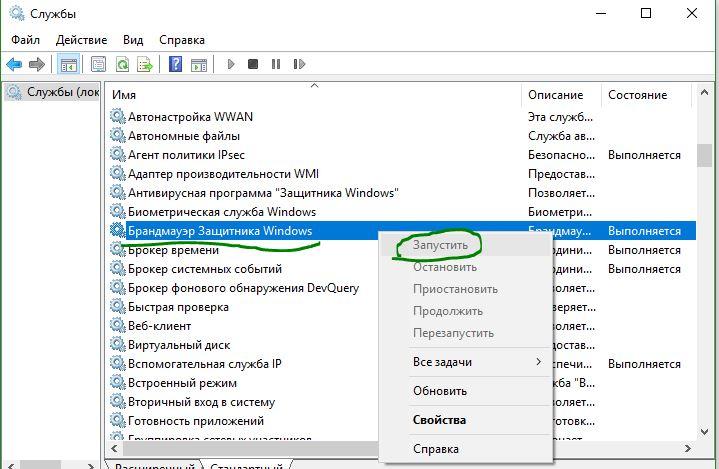
Task: Select the Агент политики IPsec service name
Action: (186, 154)
